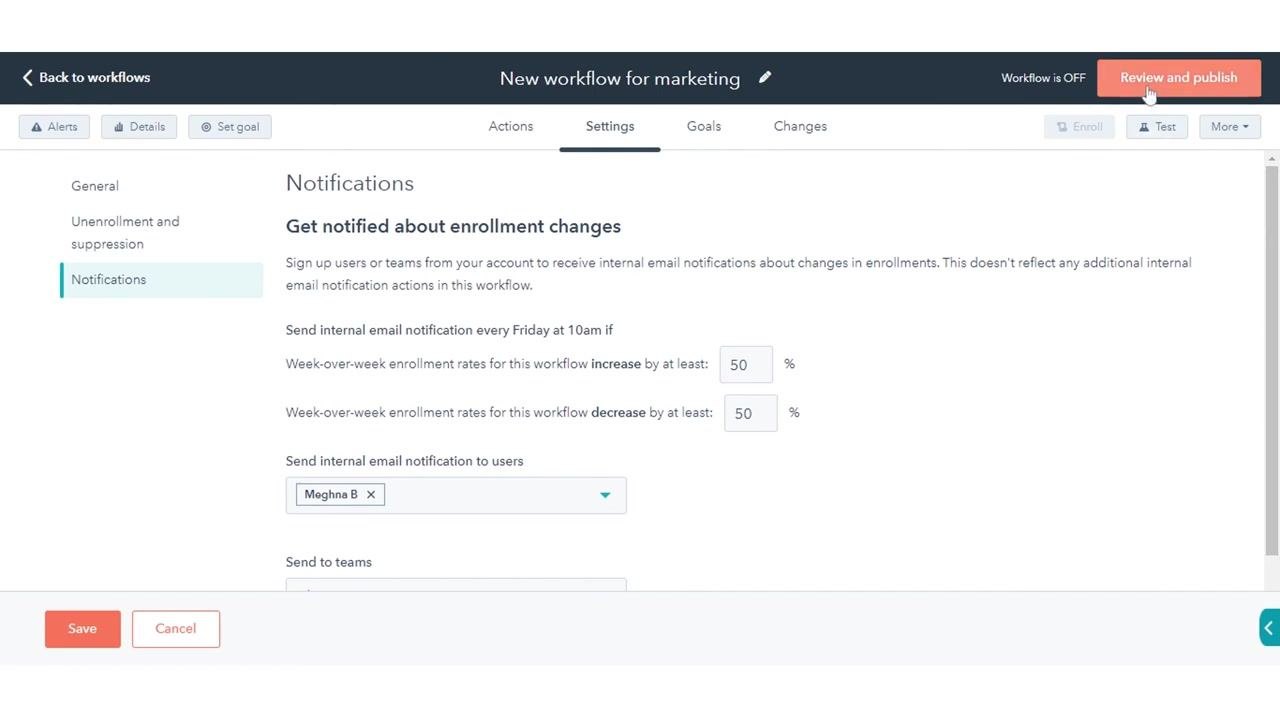Go back to workflows
Screen dimensions: 1280x720
coord(86,77)
